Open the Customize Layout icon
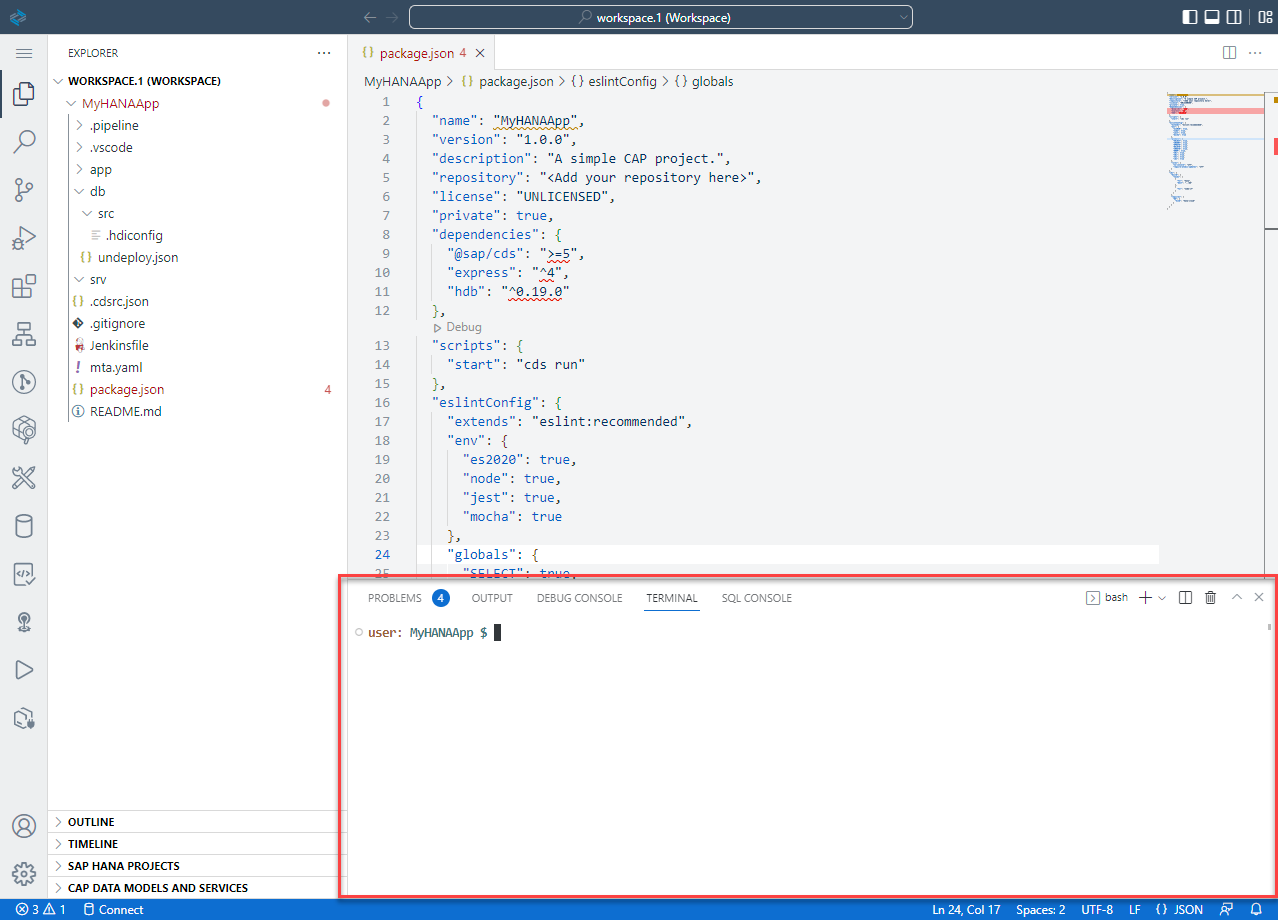The height and width of the screenshot is (920, 1278). coord(1266,17)
